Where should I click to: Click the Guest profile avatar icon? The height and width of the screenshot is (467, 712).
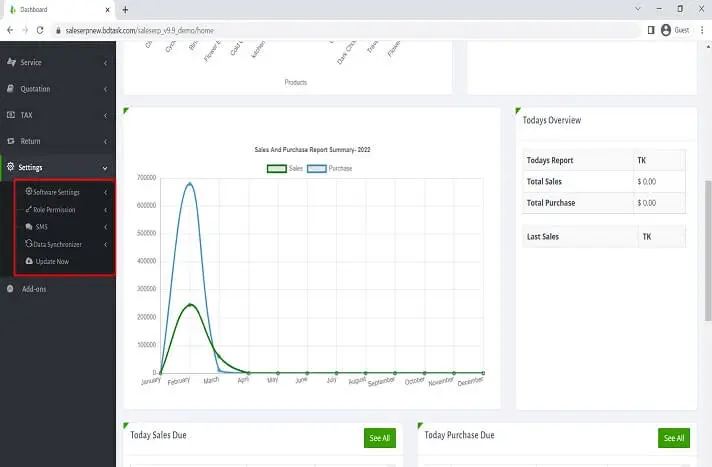click(666, 30)
